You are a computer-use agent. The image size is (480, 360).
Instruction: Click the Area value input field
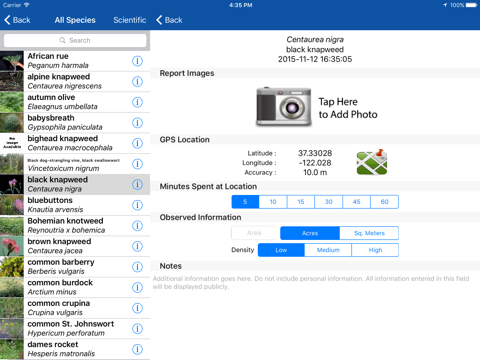pyautogui.click(x=254, y=233)
